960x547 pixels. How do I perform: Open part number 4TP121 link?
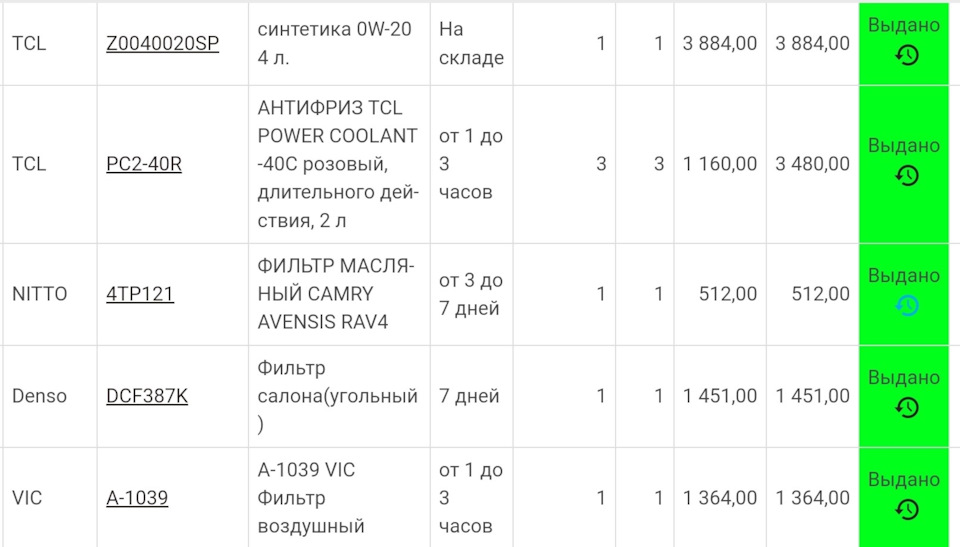(x=140, y=294)
